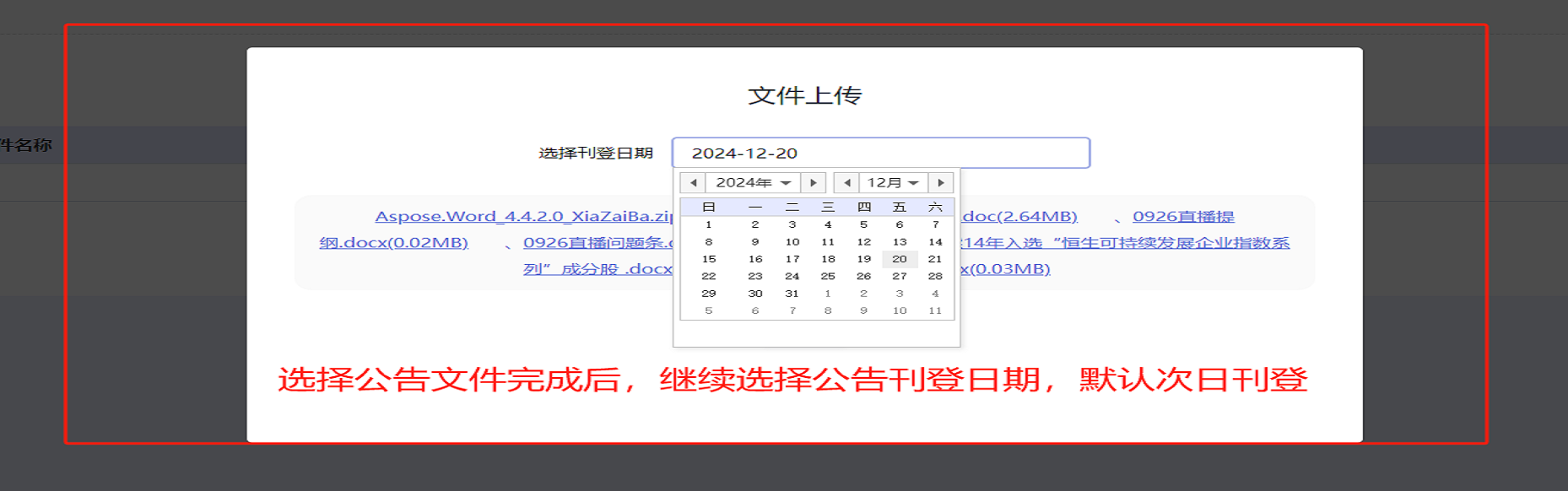The image size is (1568, 491).
Task: Click the .doc(2.64MB) file link
Action: tap(1019, 217)
